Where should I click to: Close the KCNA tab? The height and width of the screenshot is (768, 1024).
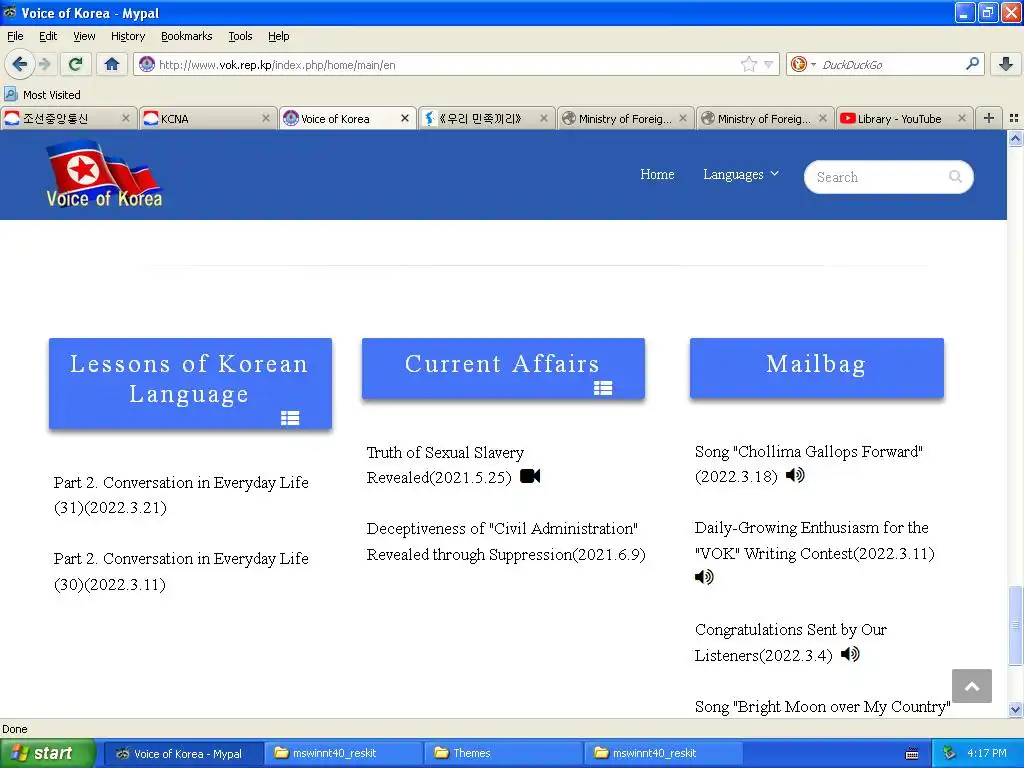265,118
